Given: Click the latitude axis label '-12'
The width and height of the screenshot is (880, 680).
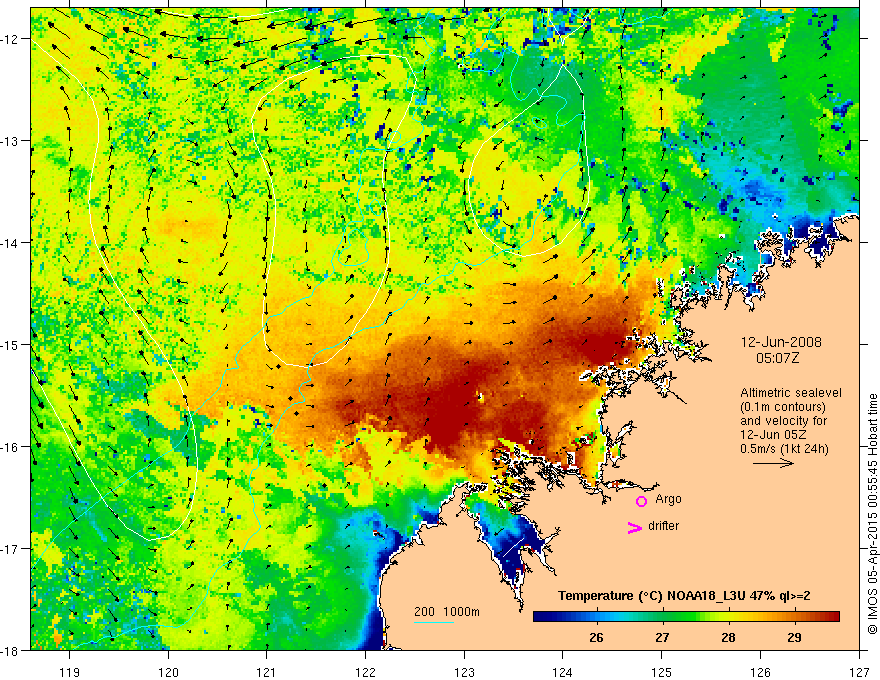Looking at the screenshot, I should click(x=11, y=39).
